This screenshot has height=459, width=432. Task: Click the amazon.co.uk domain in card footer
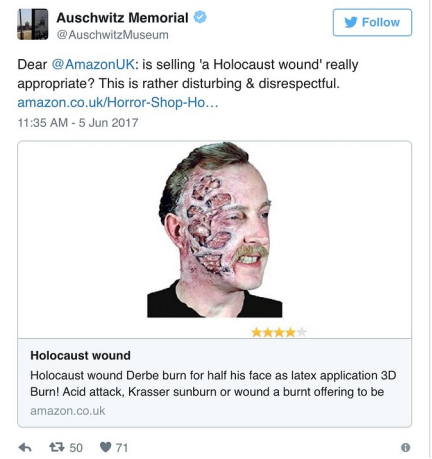pos(68,411)
